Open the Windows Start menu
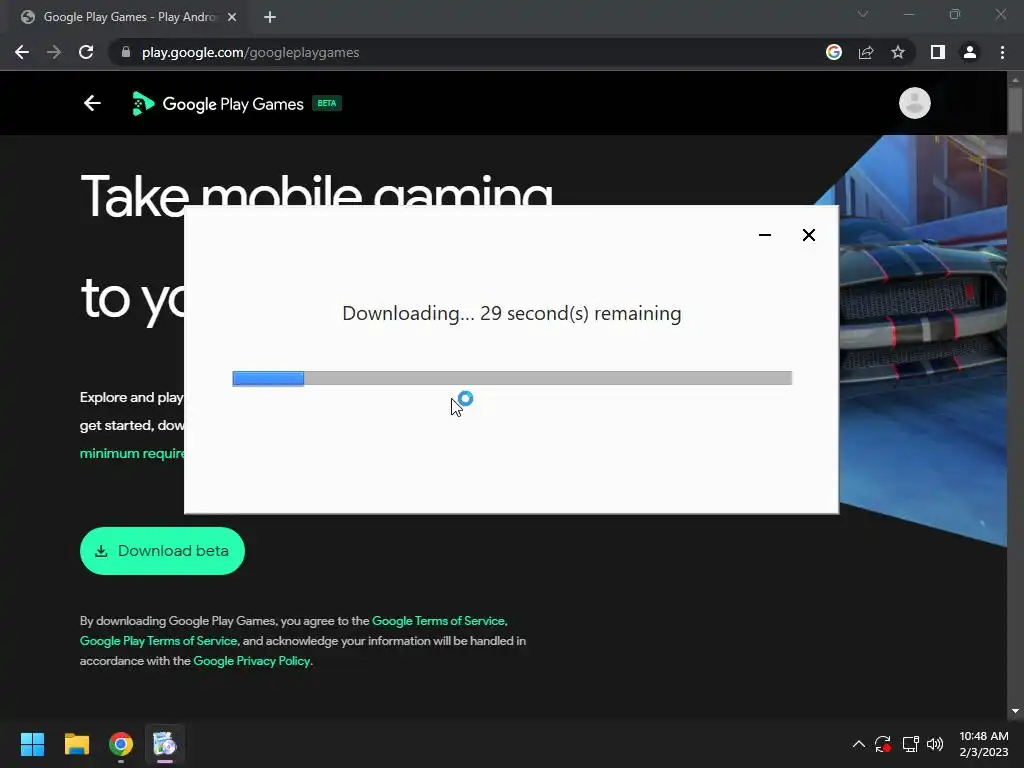The width and height of the screenshot is (1024, 768). [32, 744]
